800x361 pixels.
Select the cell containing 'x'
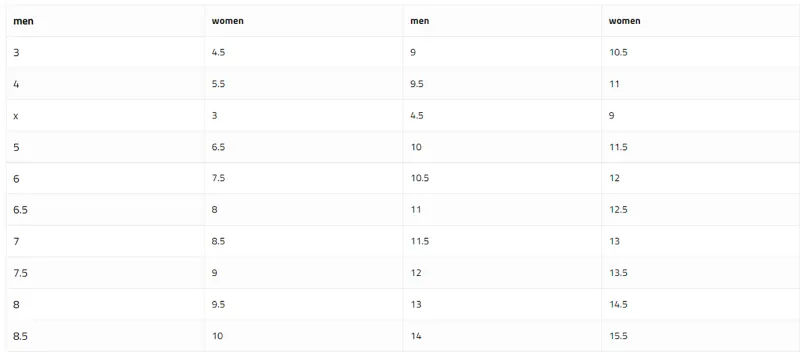pos(105,116)
